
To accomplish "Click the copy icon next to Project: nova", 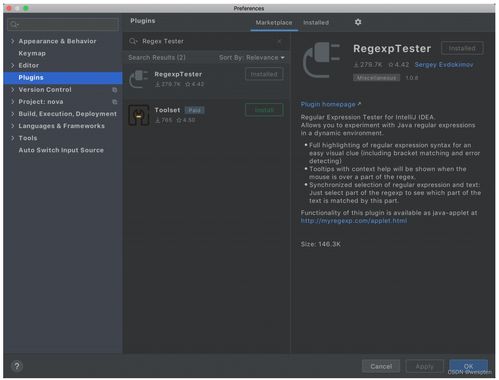I will click(114, 102).
